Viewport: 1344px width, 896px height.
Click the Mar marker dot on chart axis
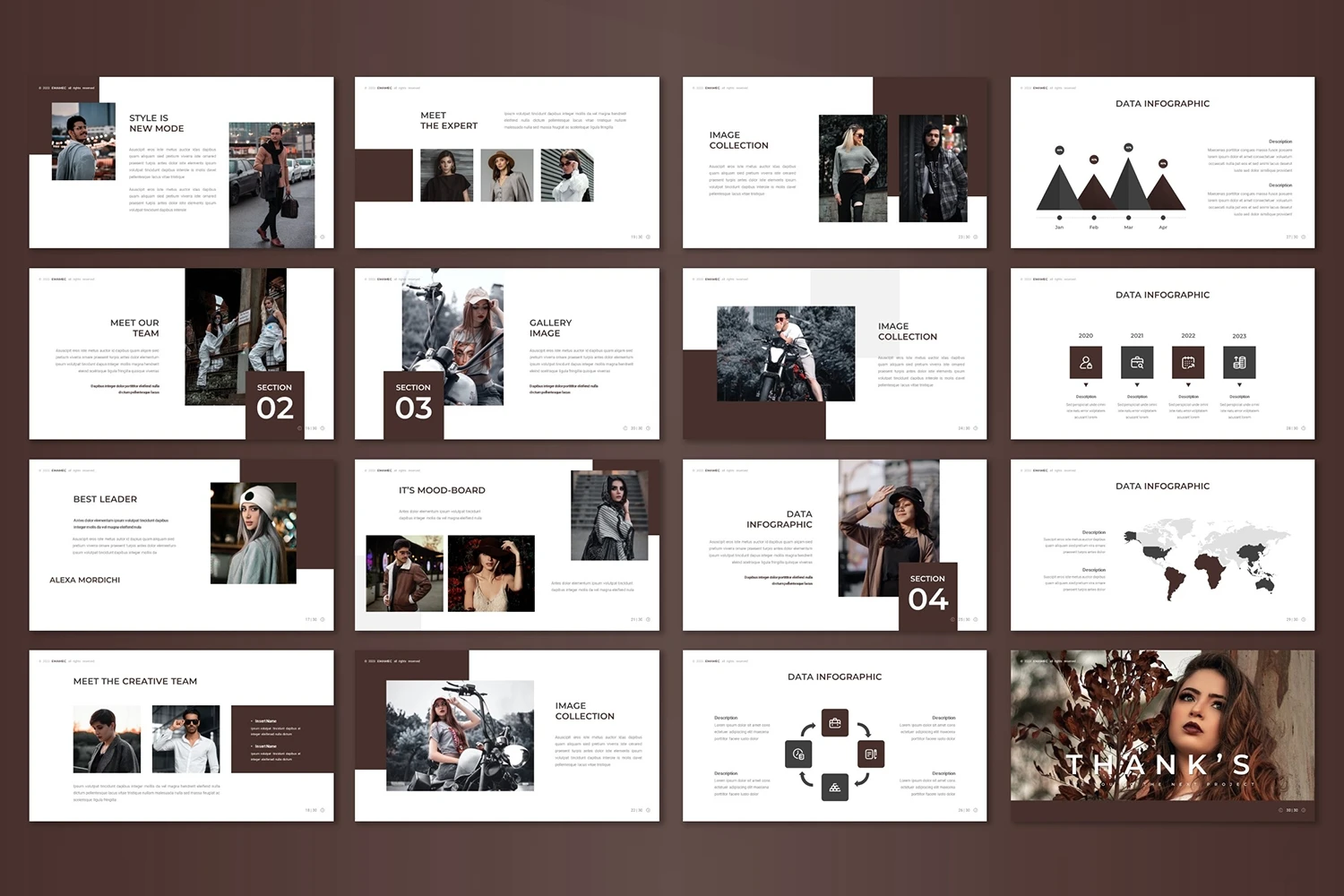pyautogui.click(x=1128, y=218)
